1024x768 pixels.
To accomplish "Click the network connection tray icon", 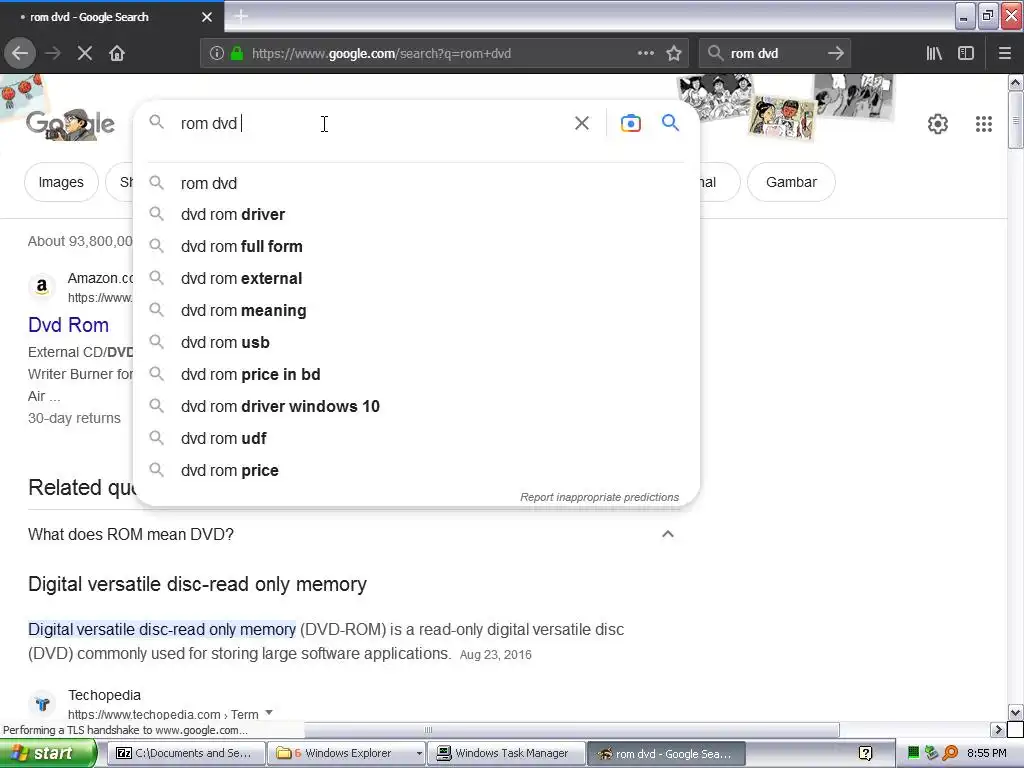I will coord(931,753).
